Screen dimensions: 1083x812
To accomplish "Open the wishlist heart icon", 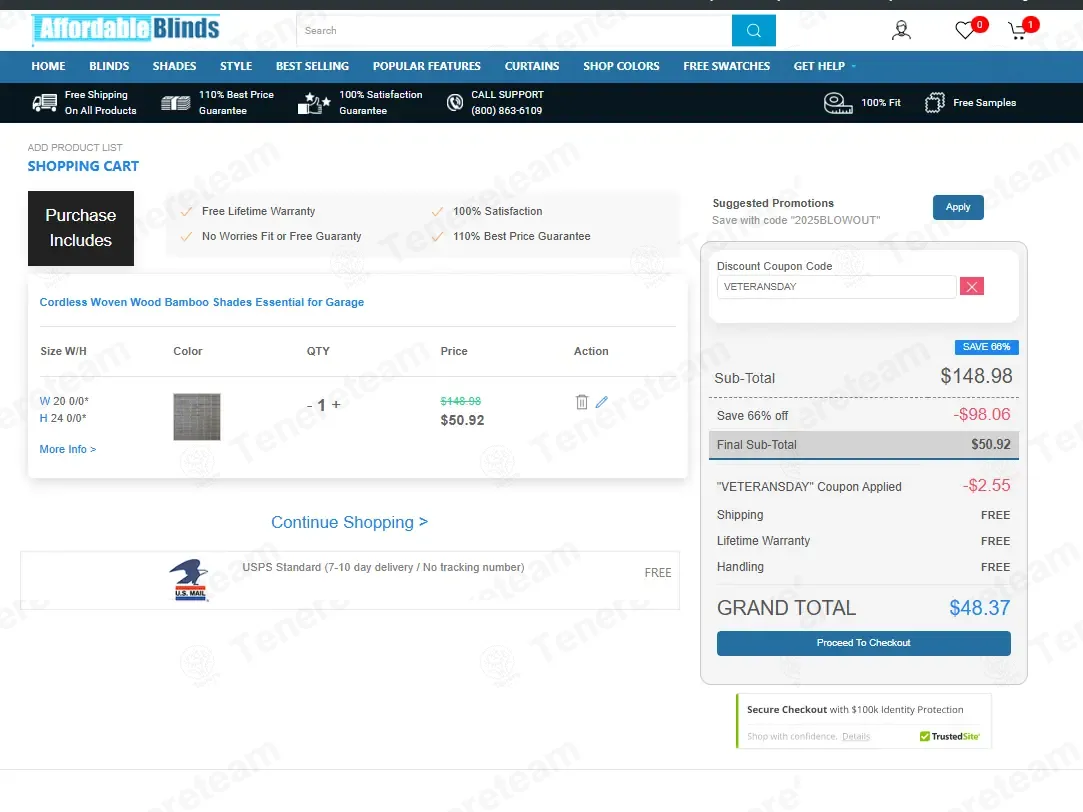I will pyautogui.click(x=965, y=30).
